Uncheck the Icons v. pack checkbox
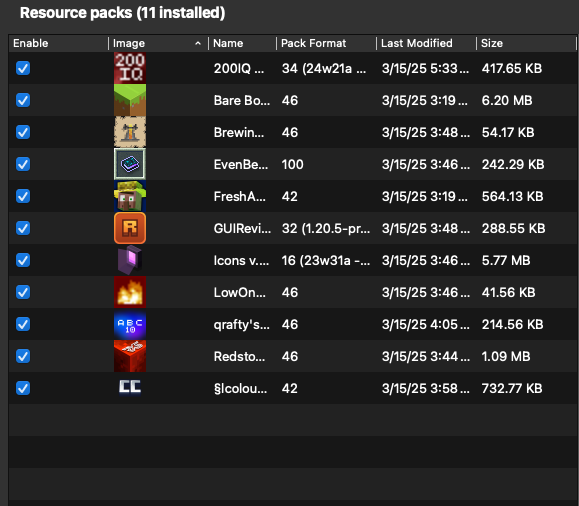Viewport: 579px width, 506px height. [x=23, y=260]
